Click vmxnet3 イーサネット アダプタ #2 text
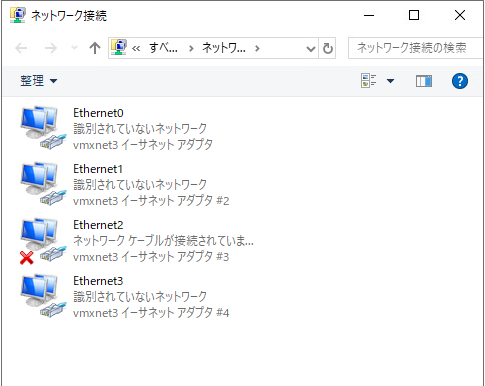485x386 pixels. (151, 201)
